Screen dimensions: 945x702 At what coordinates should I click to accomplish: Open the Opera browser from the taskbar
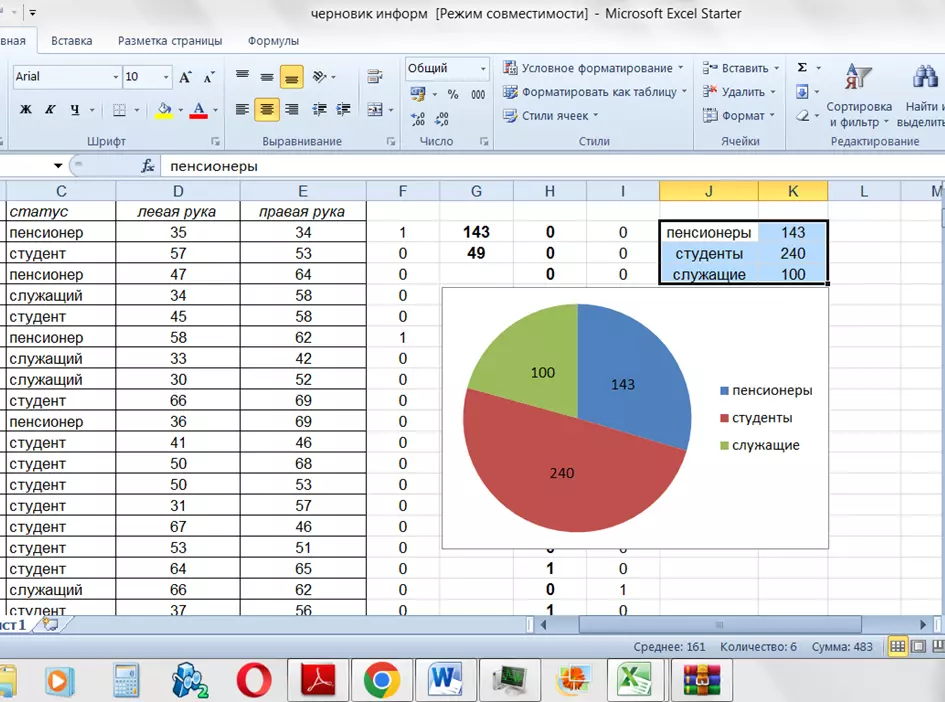[254, 681]
